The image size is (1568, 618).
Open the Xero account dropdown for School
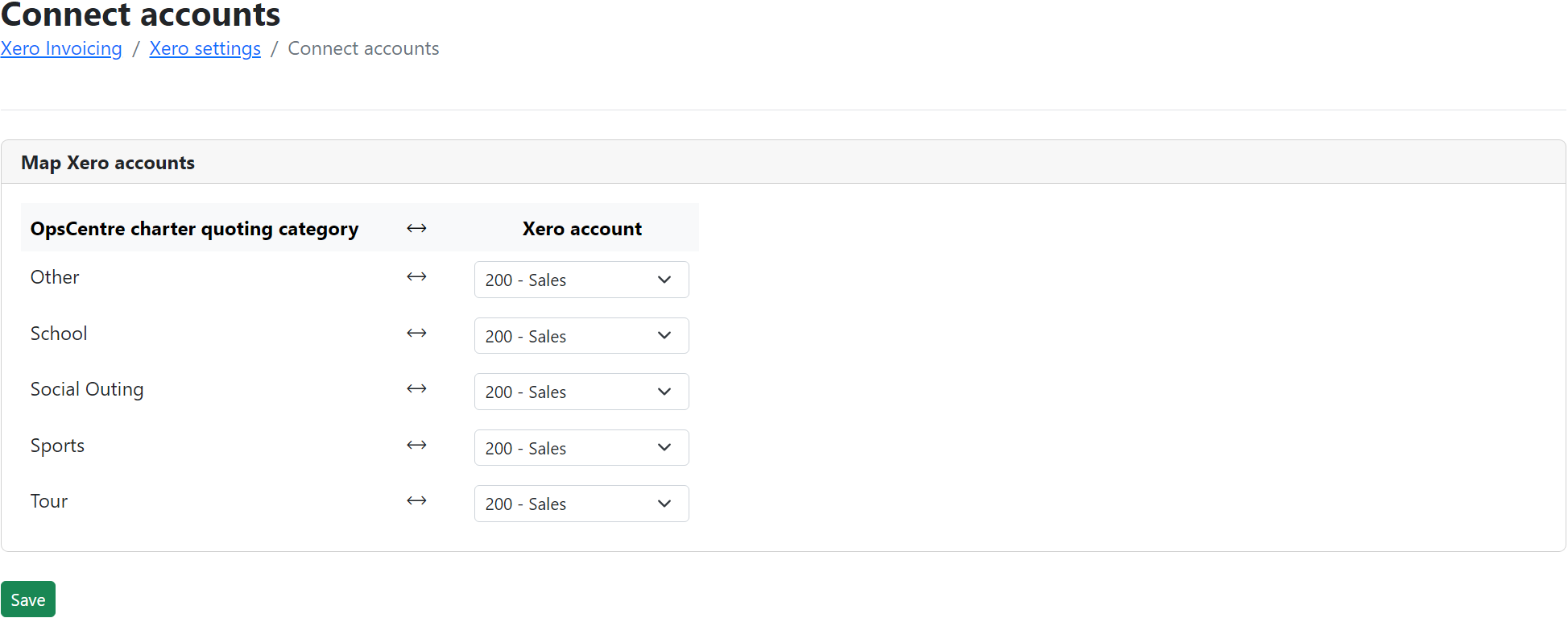(581, 335)
